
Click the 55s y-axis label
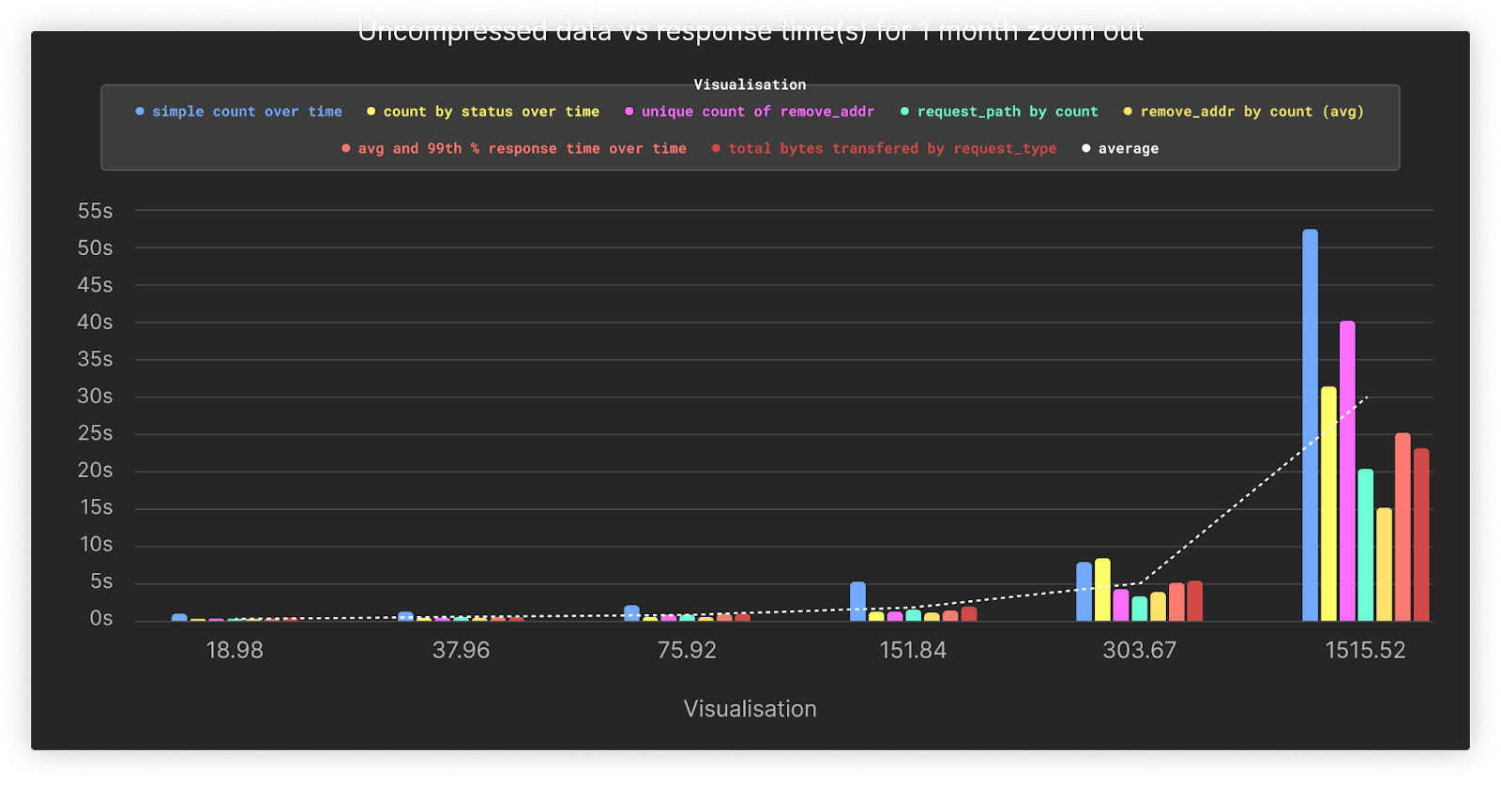point(95,211)
